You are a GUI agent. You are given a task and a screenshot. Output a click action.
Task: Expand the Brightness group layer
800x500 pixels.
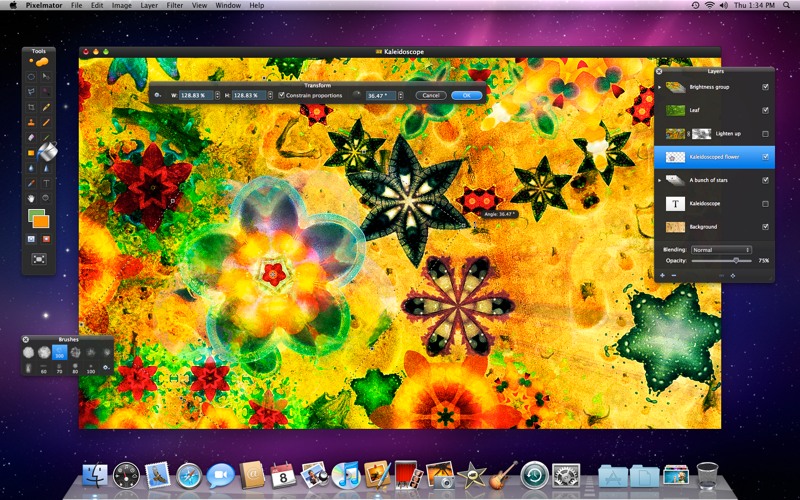click(660, 87)
